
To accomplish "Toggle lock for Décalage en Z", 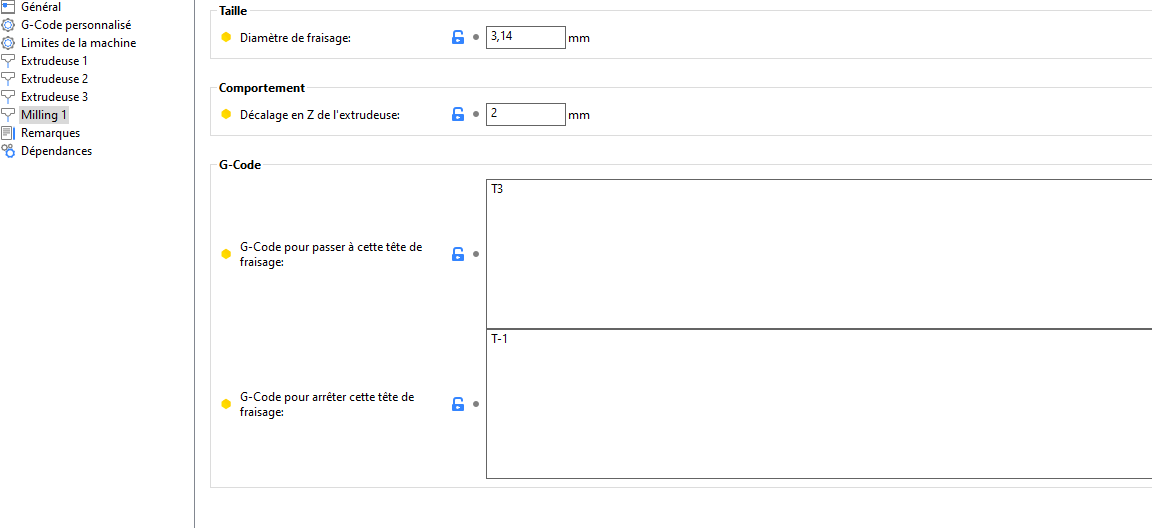I will click(x=458, y=114).
